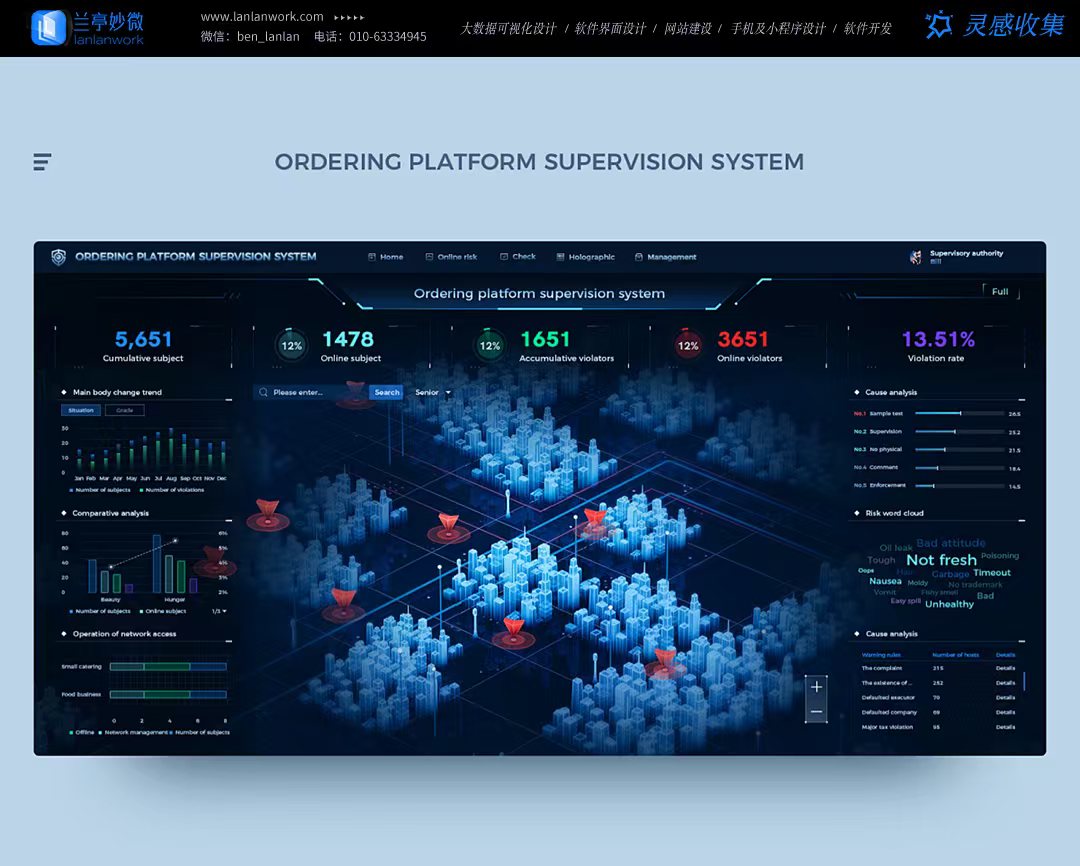Click the Sample test progress bar
This screenshot has height=866, width=1080.
click(x=959, y=413)
